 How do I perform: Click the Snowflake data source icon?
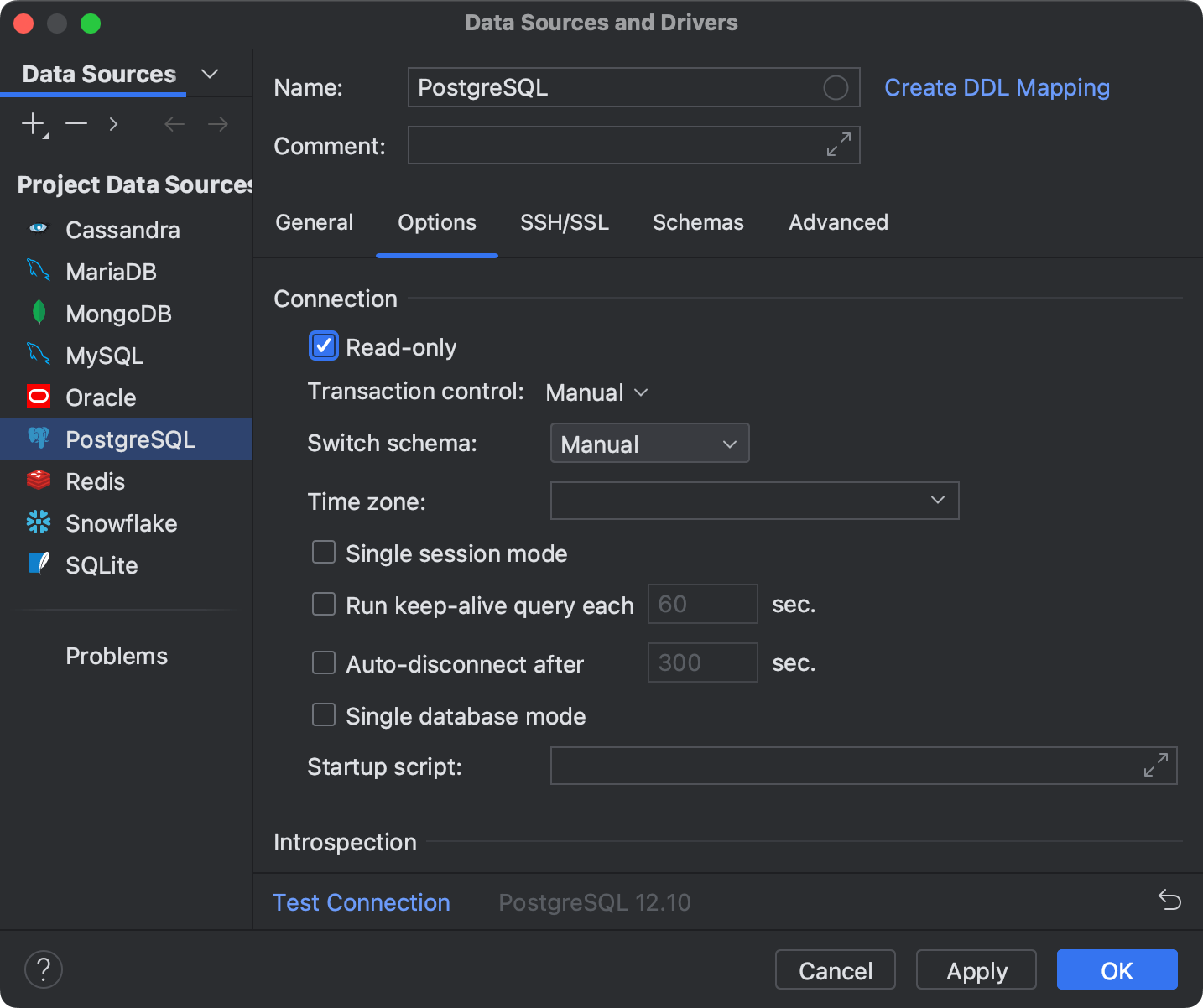click(38, 522)
